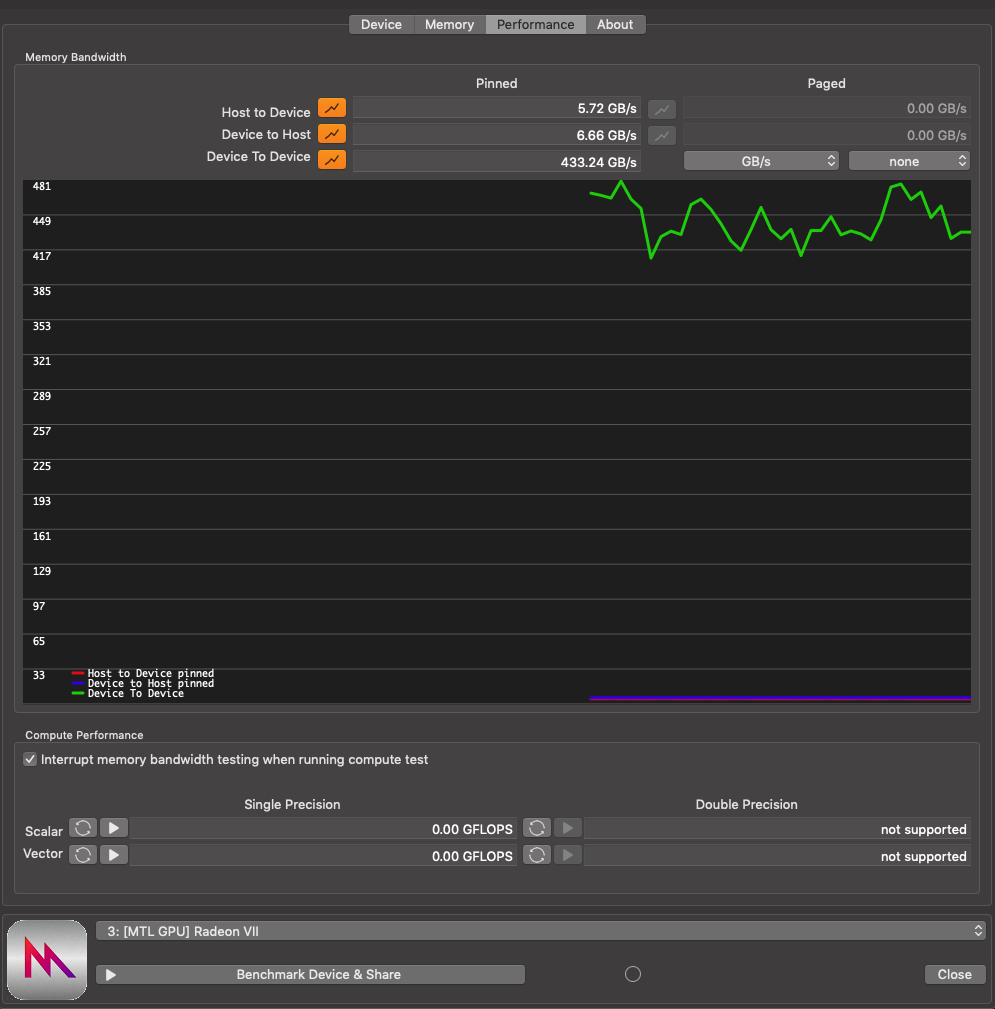Screen dimensions: 995x1009
Task: Click Vector single precision 0.00 GFLOPS field
Action: tap(323, 856)
